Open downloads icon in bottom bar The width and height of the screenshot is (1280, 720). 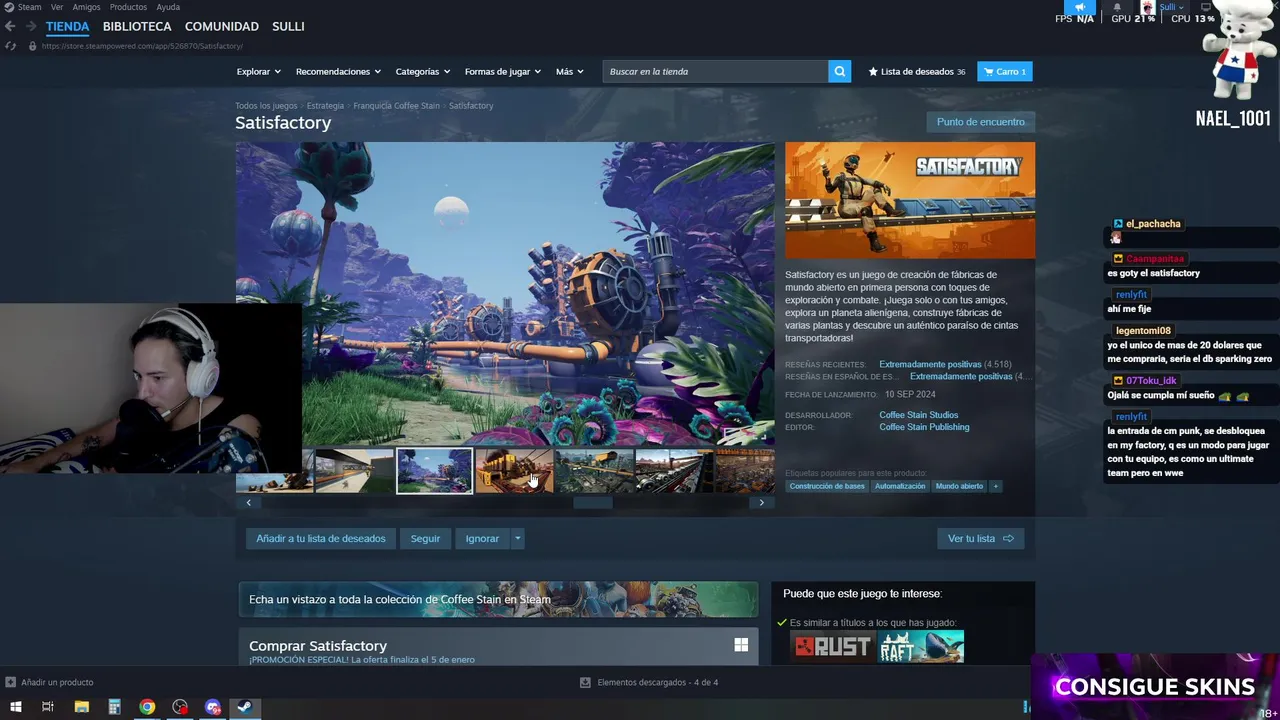click(585, 682)
